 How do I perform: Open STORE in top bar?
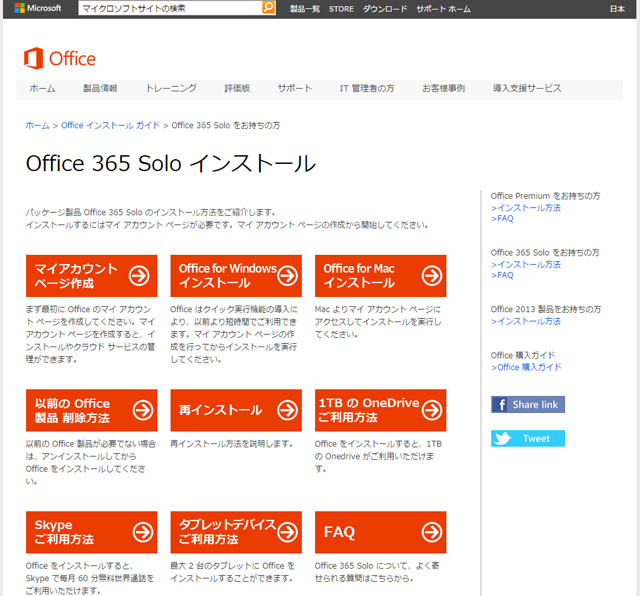(341, 9)
